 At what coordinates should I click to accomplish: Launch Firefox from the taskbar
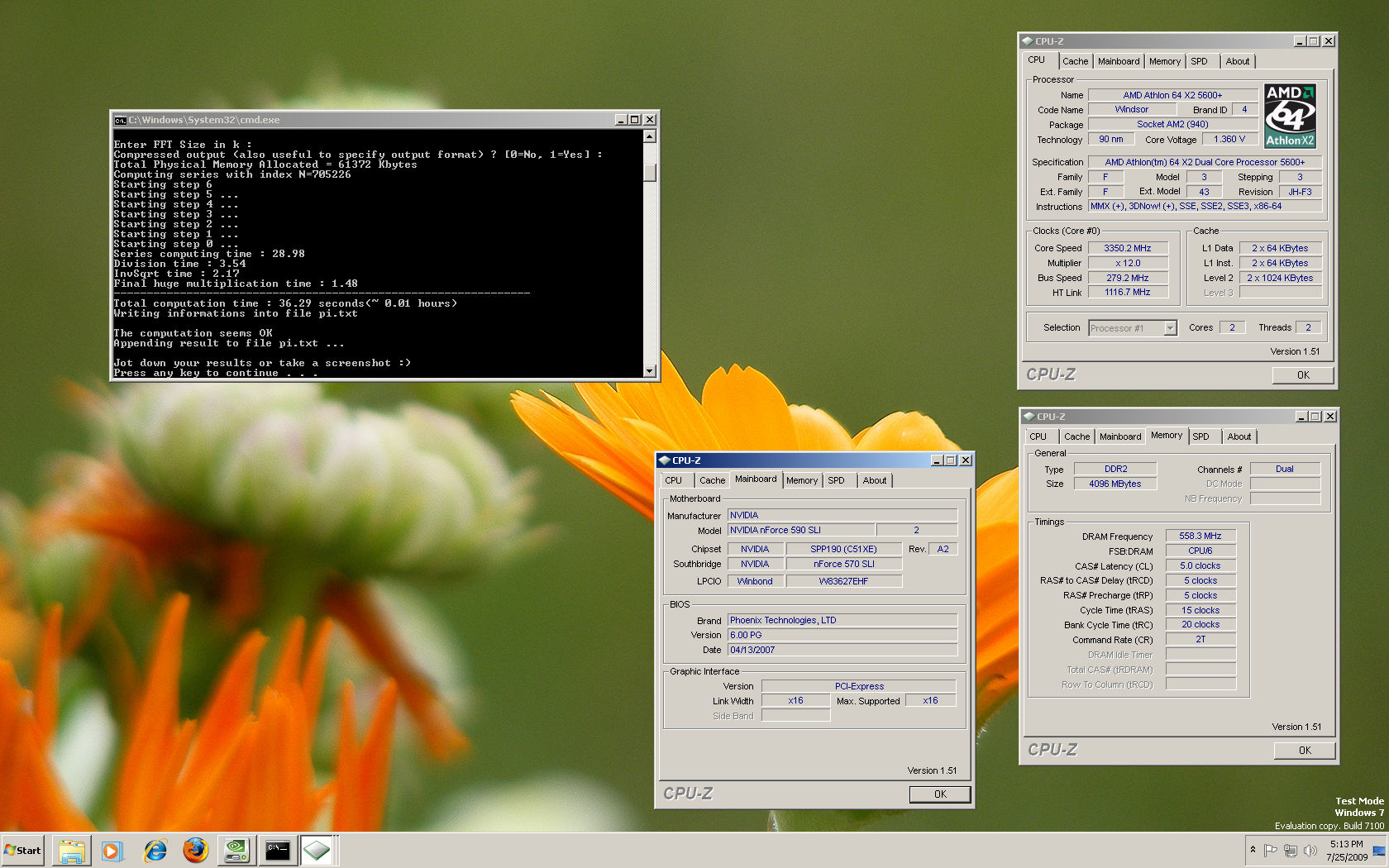coord(196,850)
